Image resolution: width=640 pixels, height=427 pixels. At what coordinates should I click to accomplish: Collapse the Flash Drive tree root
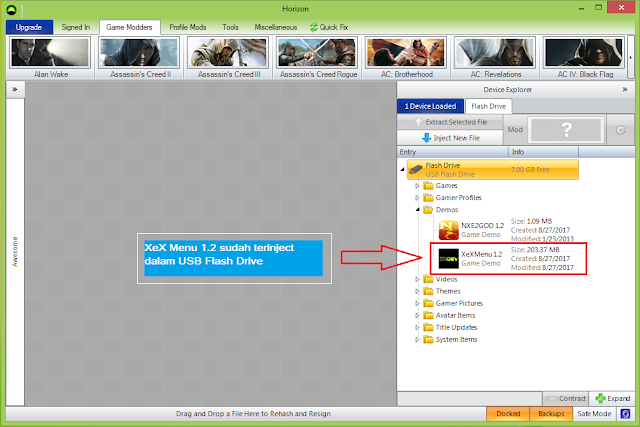(x=402, y=169)
